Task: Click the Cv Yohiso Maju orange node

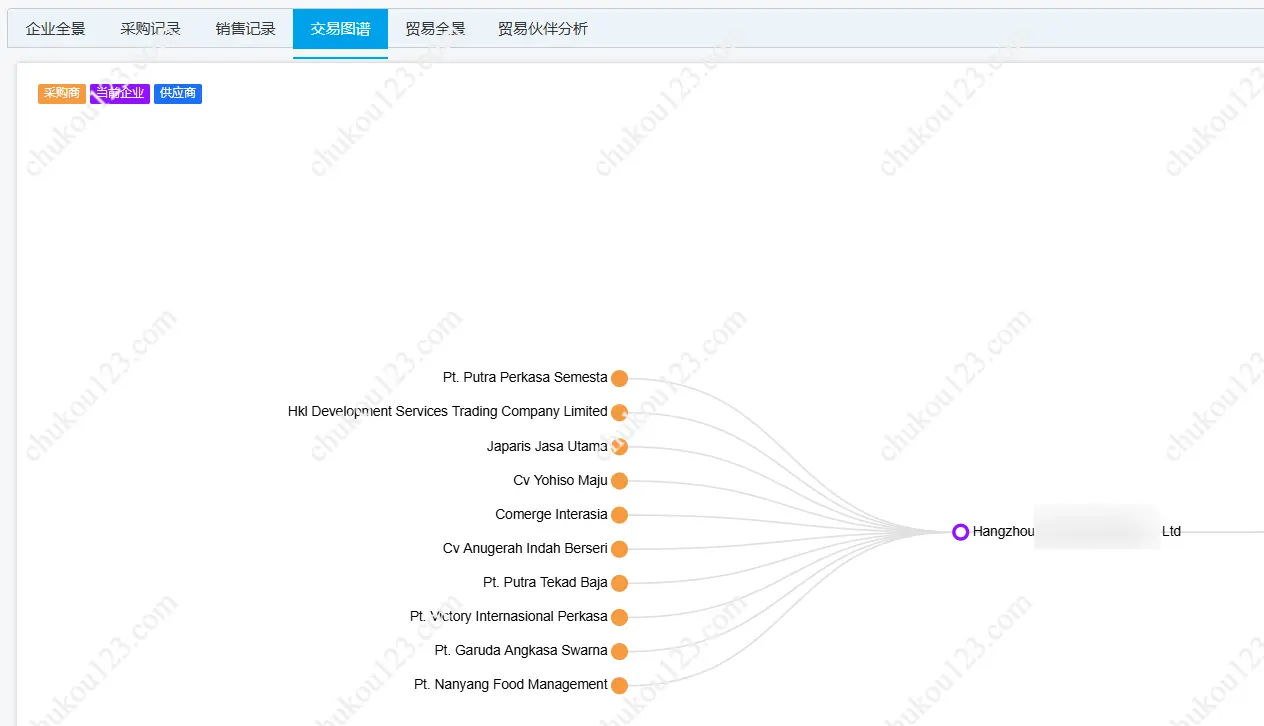Action: pyautogui.click(x=619, y=481)
